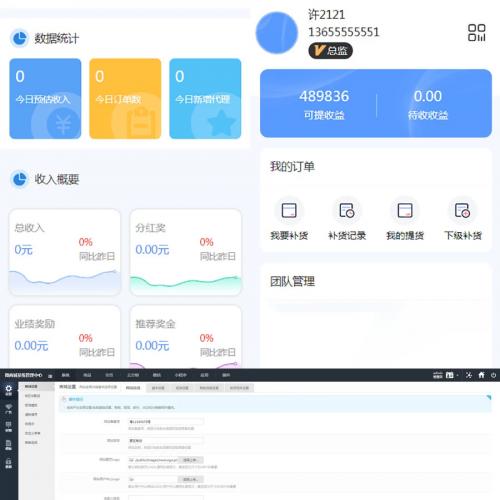Click the 0元 value under 总收入
Image resolution: width=500 pixels, height=500 pixels.
pyautogui.click(x=23, y=250)
